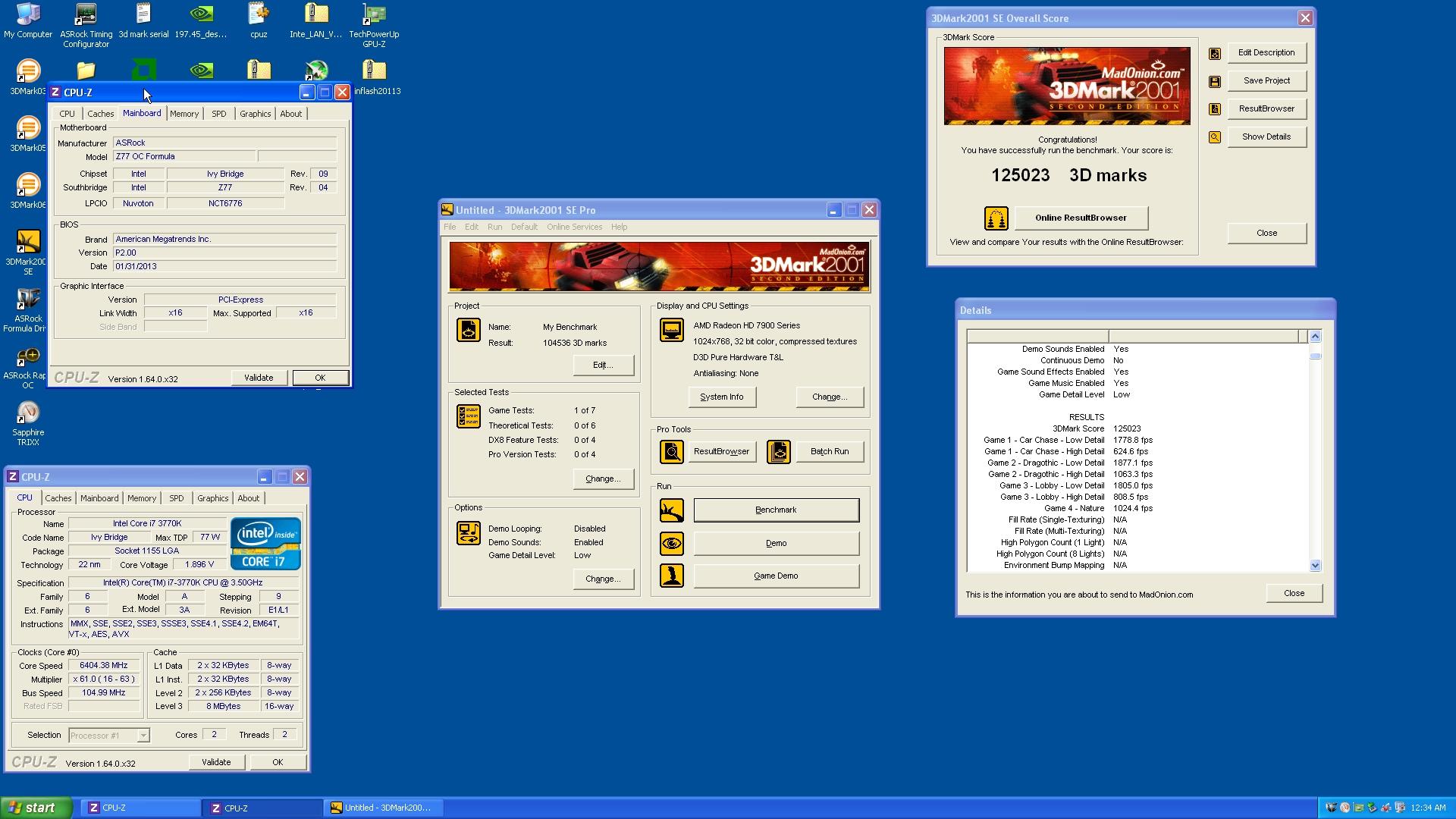Click Online ResultBrowser button

tap(1081, 218)
